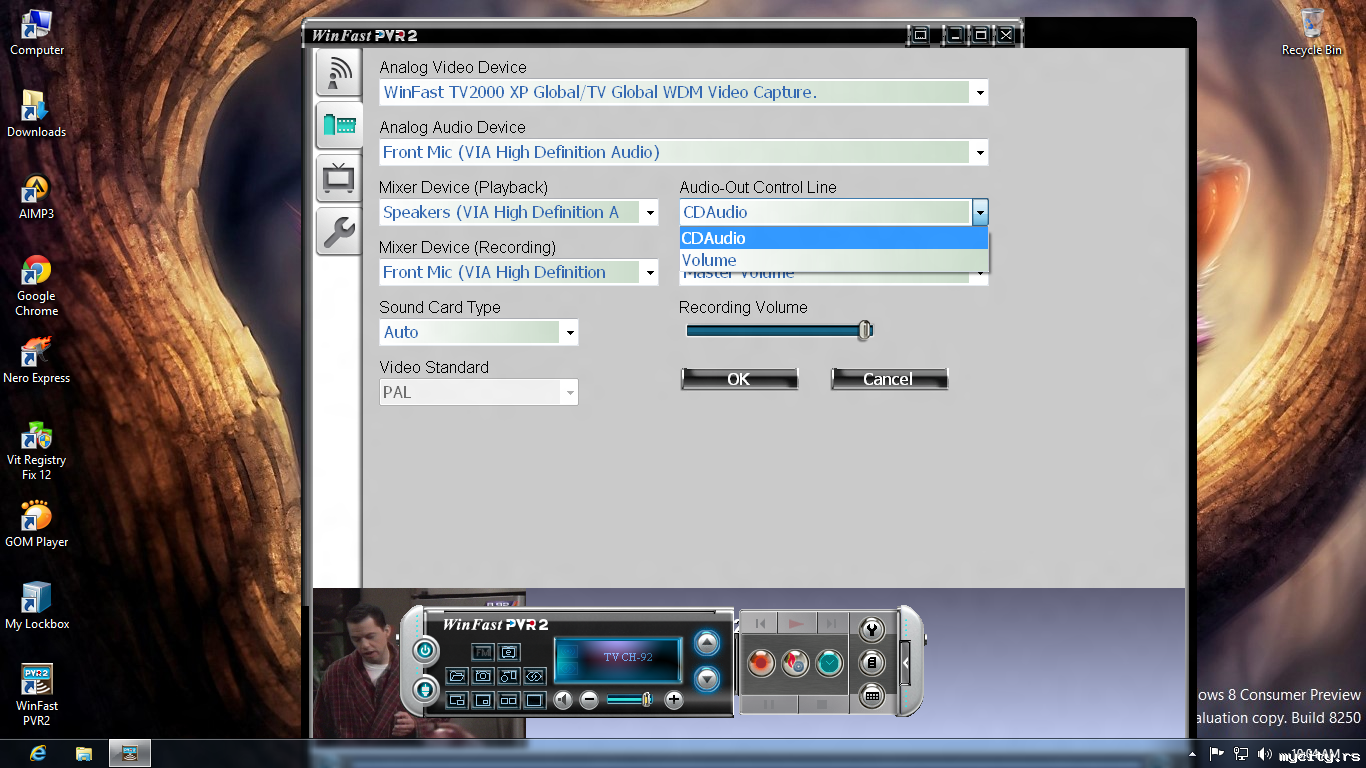Switch to the capture device settings tab

click(x=339, y=125)
